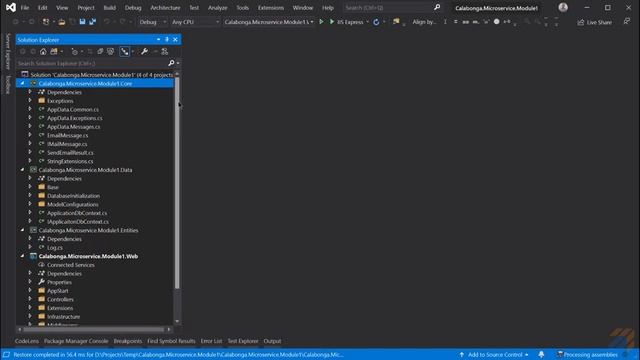640x360 pixels.
Task: Pin the Solution Explorer panel
Action: (167, 40)
